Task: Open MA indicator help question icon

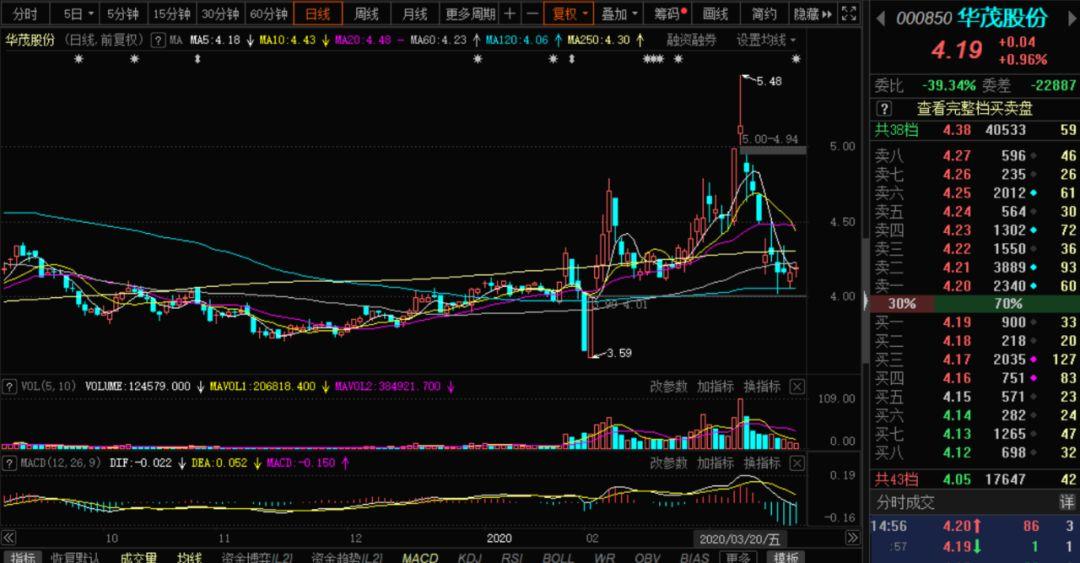Action: coord(158,40)
